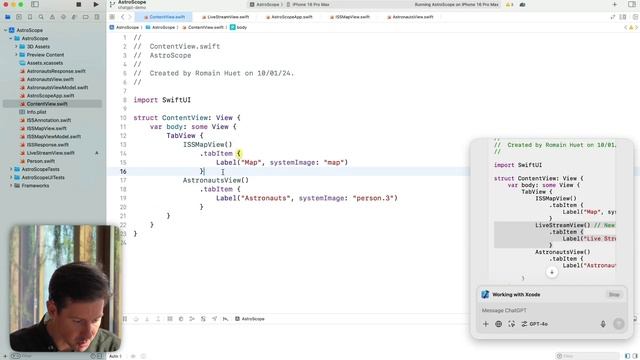The height and width of the screenshot is (360, 640).
Task: Open the cloud status icon in toolbar
Action: pyautogui.click(x=522, y=4)
